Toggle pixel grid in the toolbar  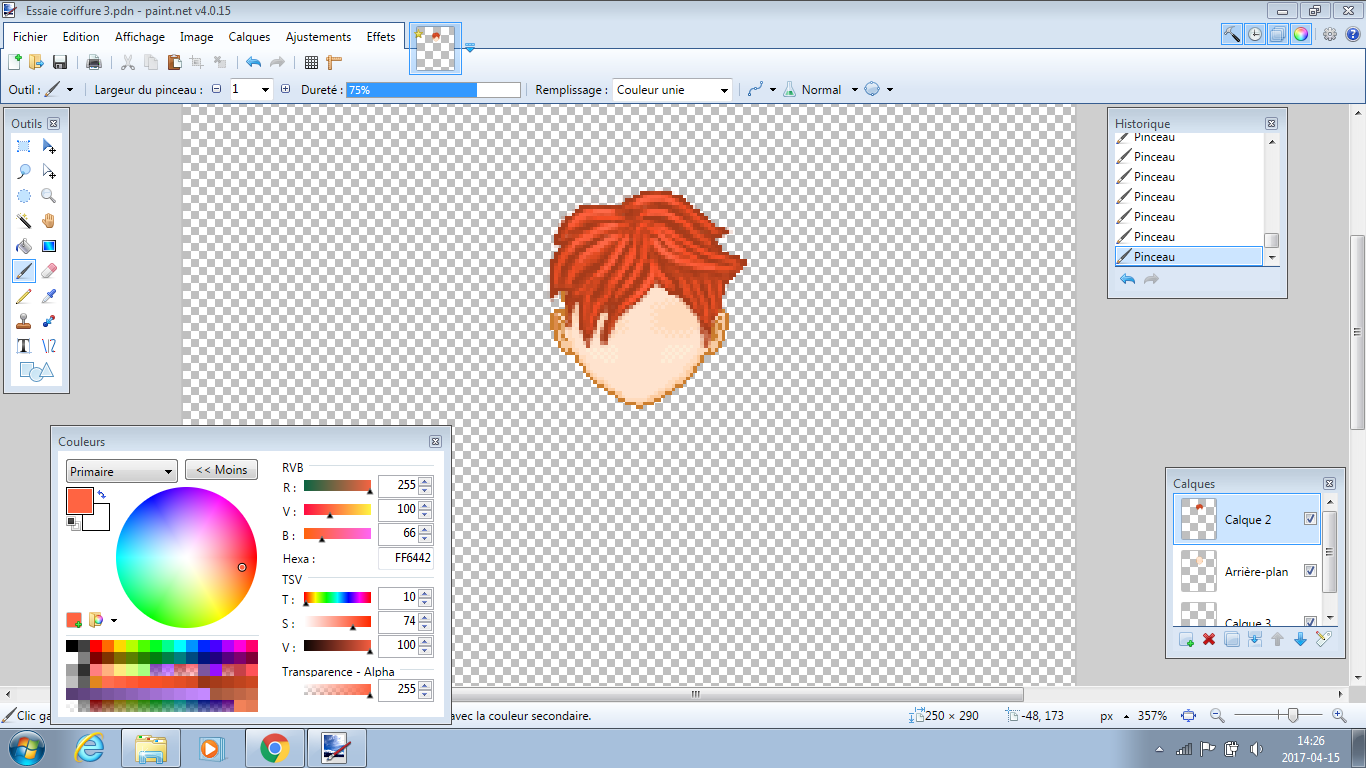311,62
